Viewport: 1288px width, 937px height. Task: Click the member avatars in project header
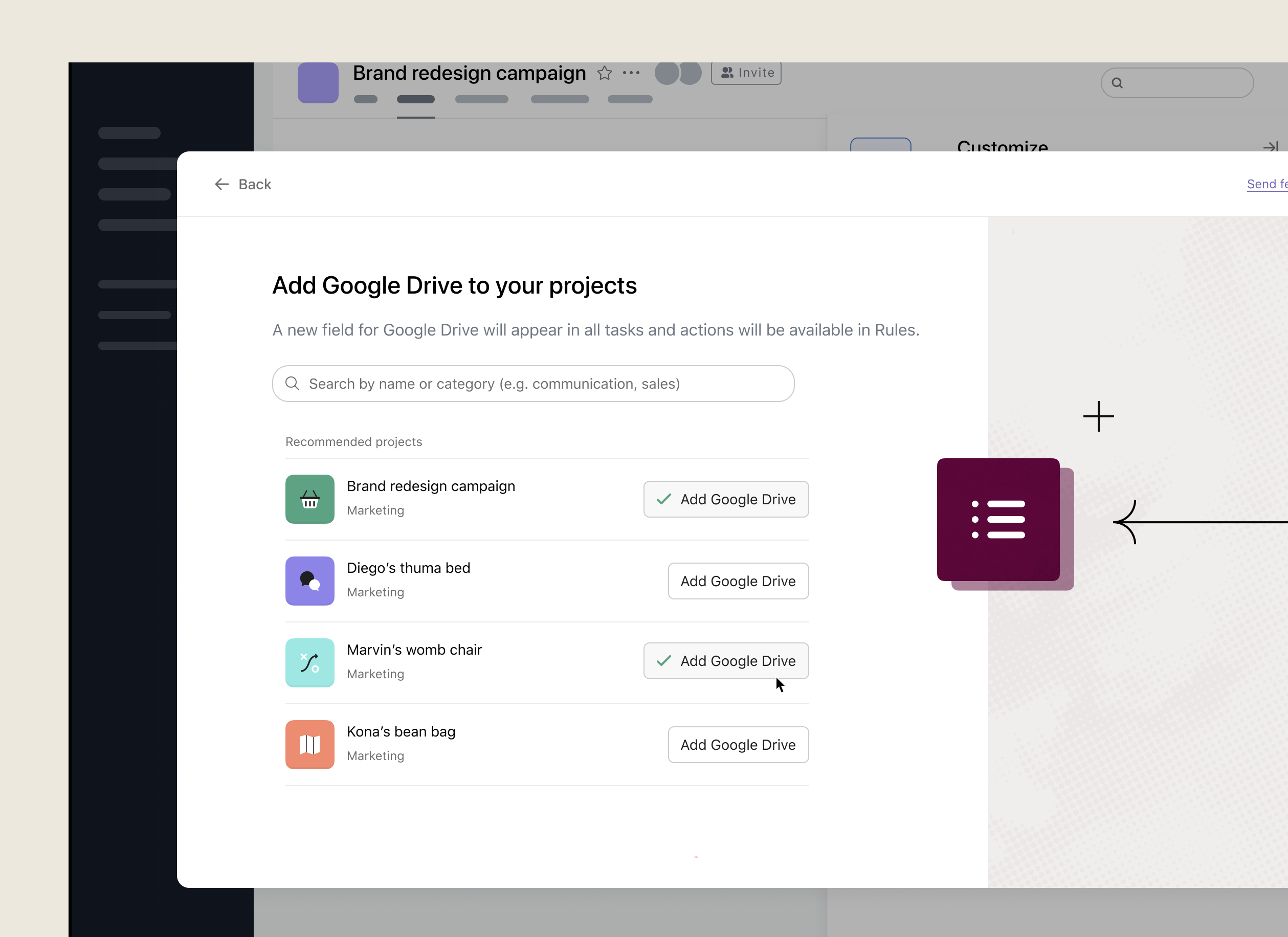pyautogui.click(x=678, y=73)
